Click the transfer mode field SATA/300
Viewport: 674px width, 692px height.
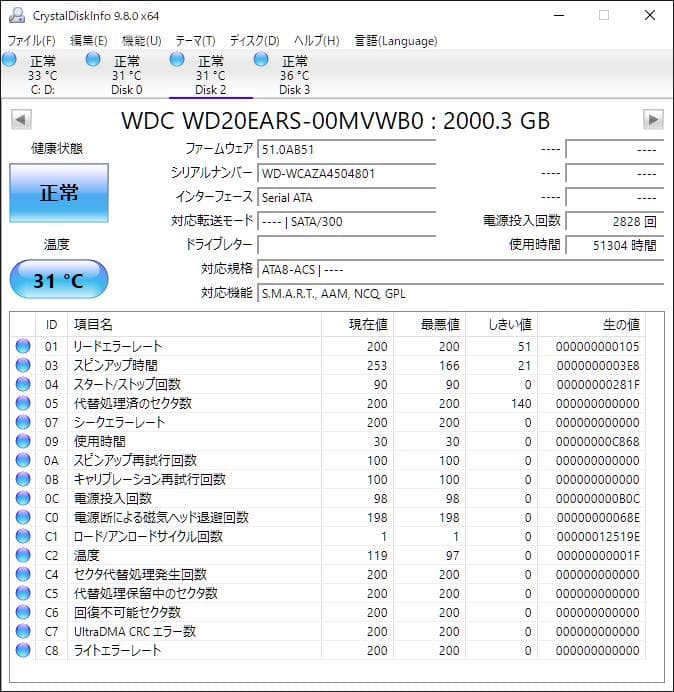[x=347, y=222]
